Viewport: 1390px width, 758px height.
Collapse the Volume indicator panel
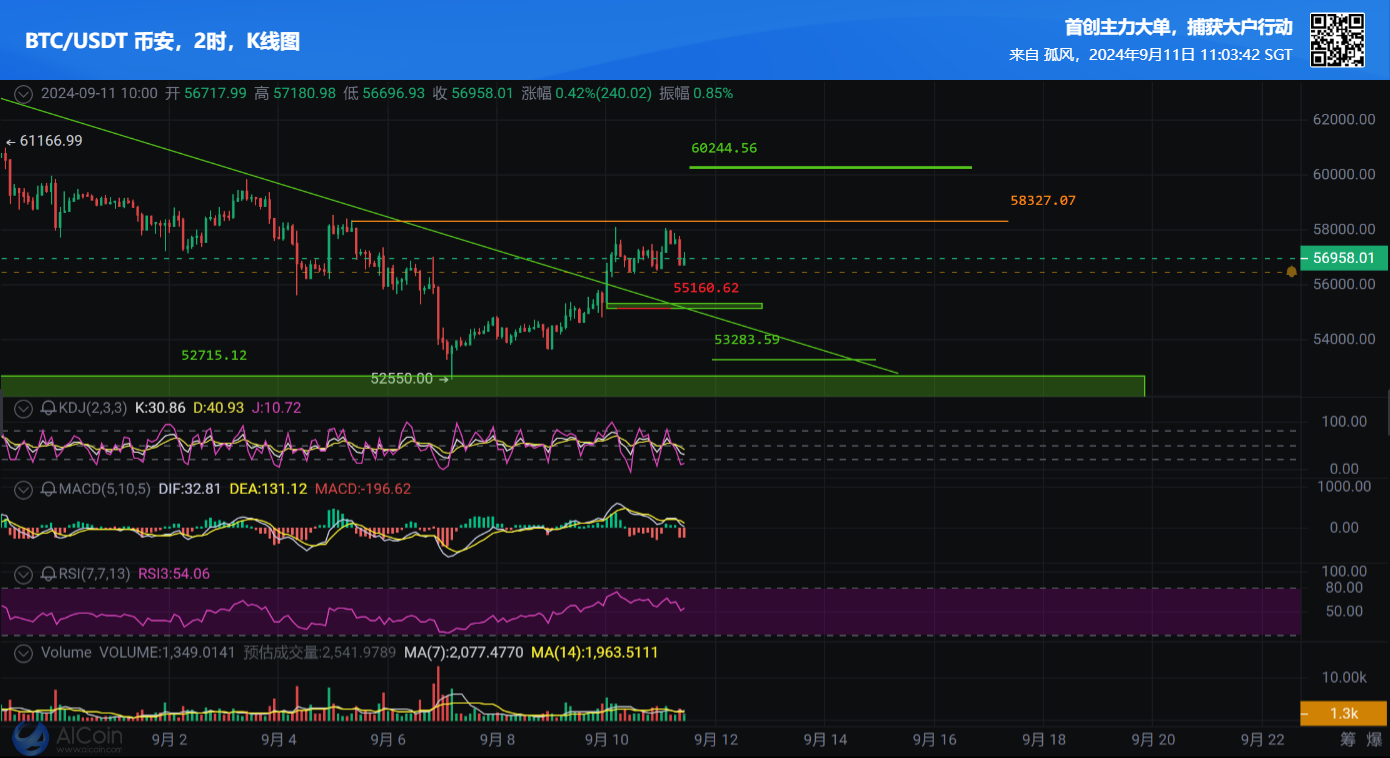(x=21, y=653)
